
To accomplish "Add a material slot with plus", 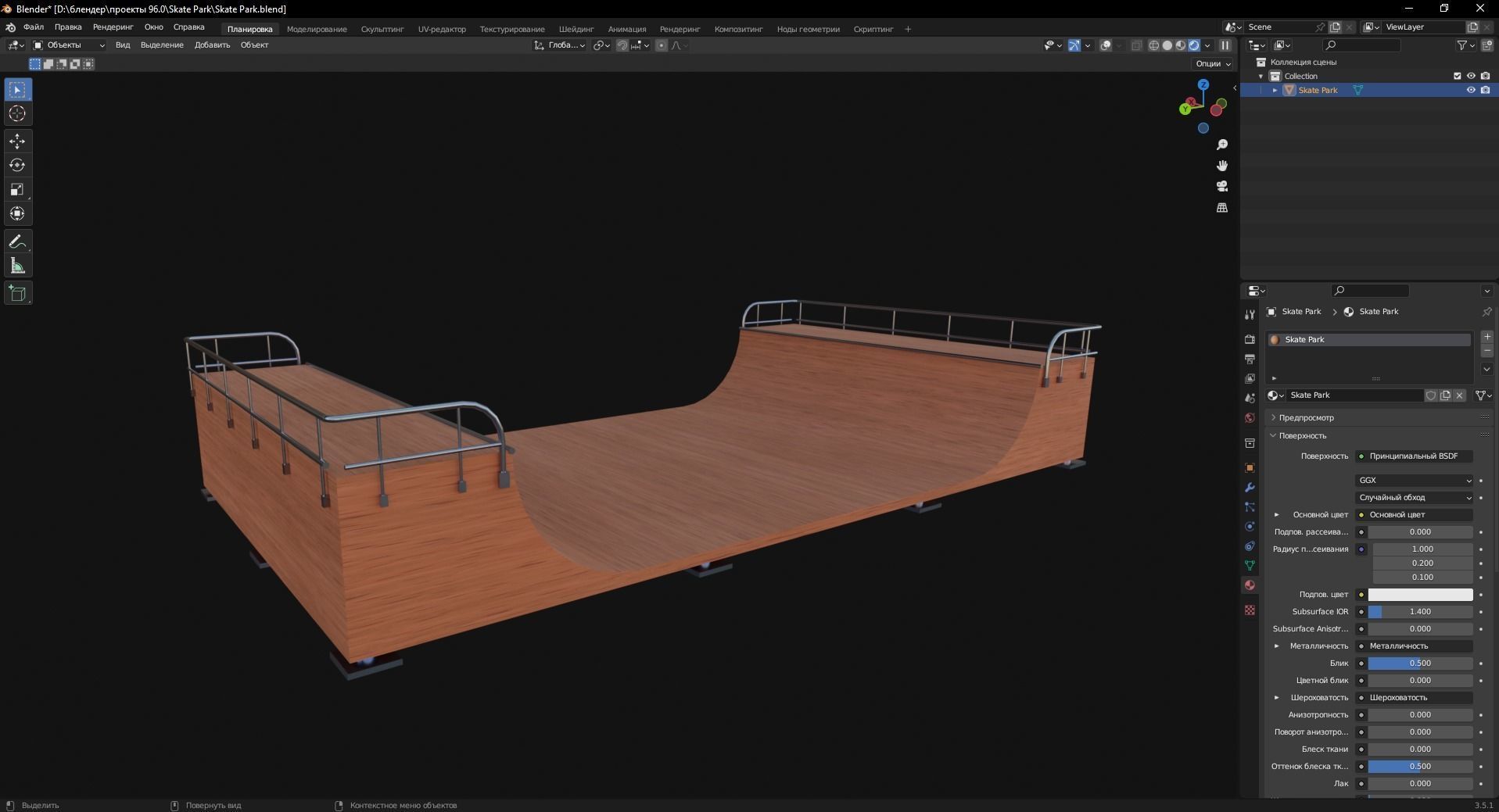I will coord(1487,337).
